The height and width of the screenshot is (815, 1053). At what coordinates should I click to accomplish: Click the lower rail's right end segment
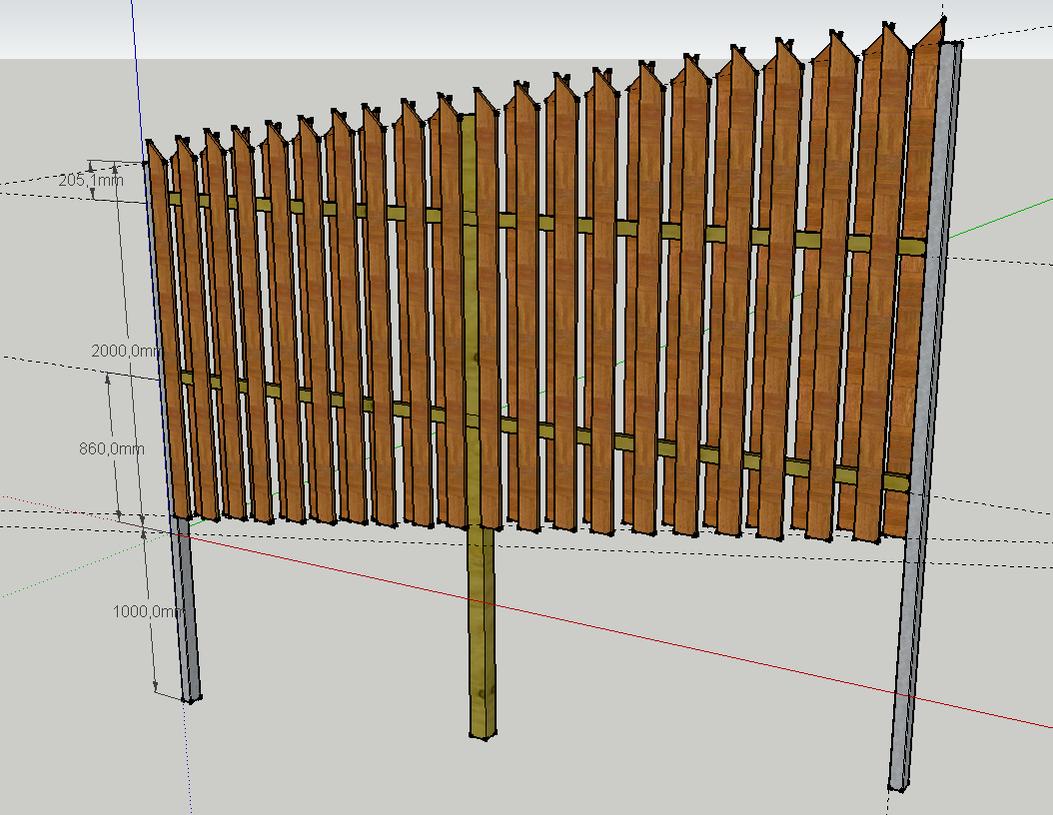(x=896, y=482)
